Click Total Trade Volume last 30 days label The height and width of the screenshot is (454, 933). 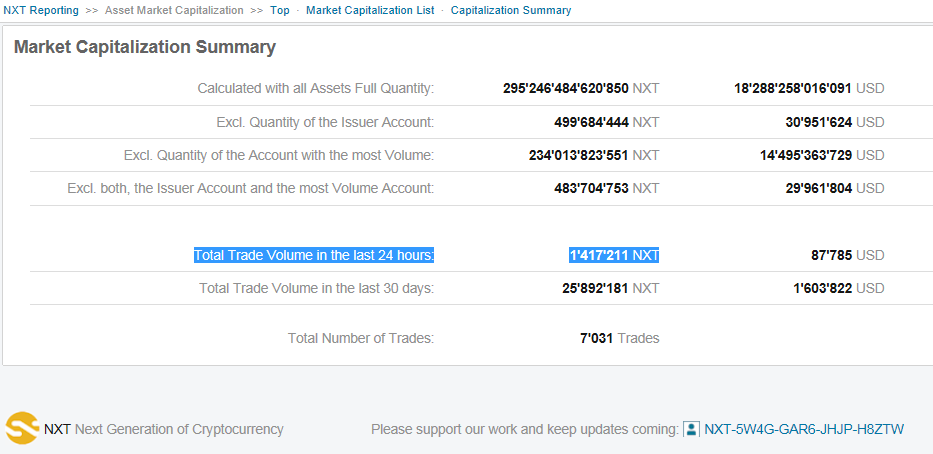click(x=317, y=289)
